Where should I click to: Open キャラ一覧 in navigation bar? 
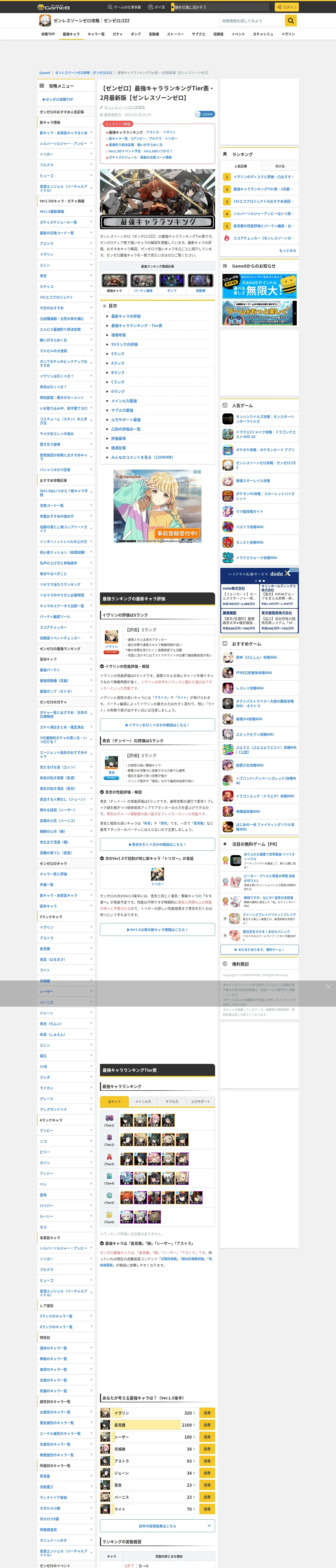[96, 34]
